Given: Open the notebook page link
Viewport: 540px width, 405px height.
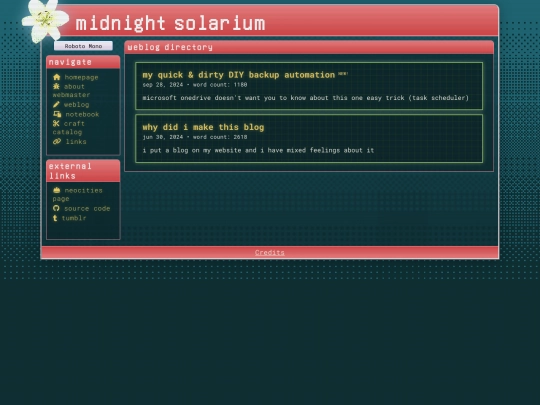Looking at the screenshot, I should click(x=82, y=114).
